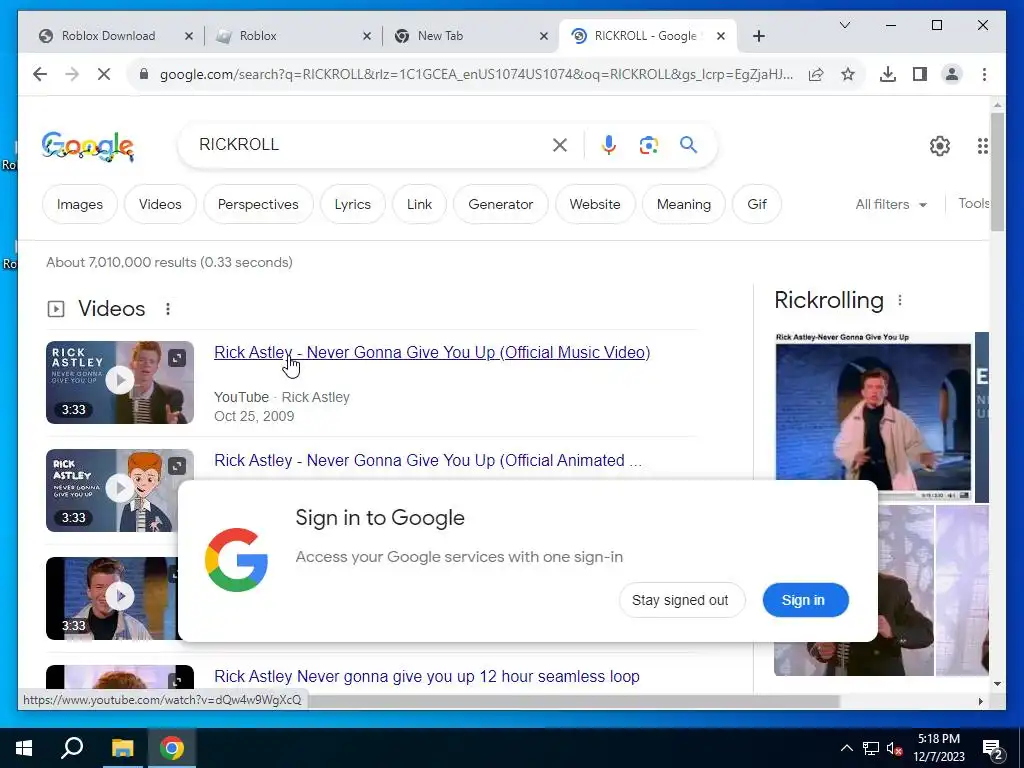The image size is (1024, 768).
Task: Click blue Sign in button
Action: pos(805,600)
